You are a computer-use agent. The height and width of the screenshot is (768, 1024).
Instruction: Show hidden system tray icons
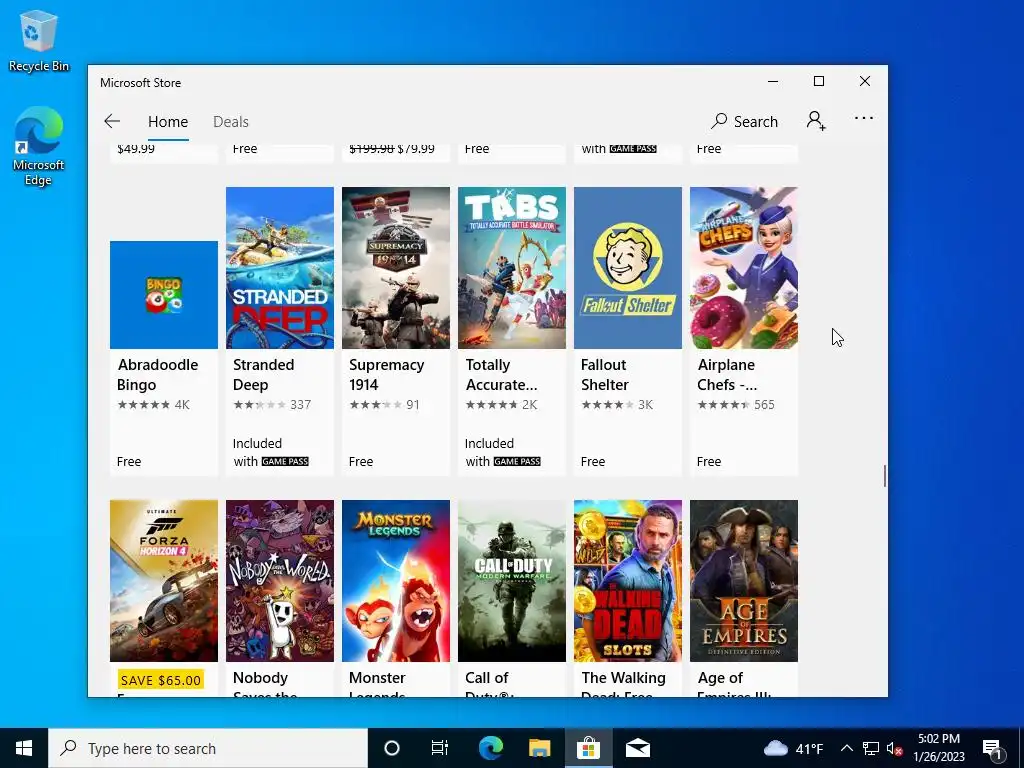point(846,748)
